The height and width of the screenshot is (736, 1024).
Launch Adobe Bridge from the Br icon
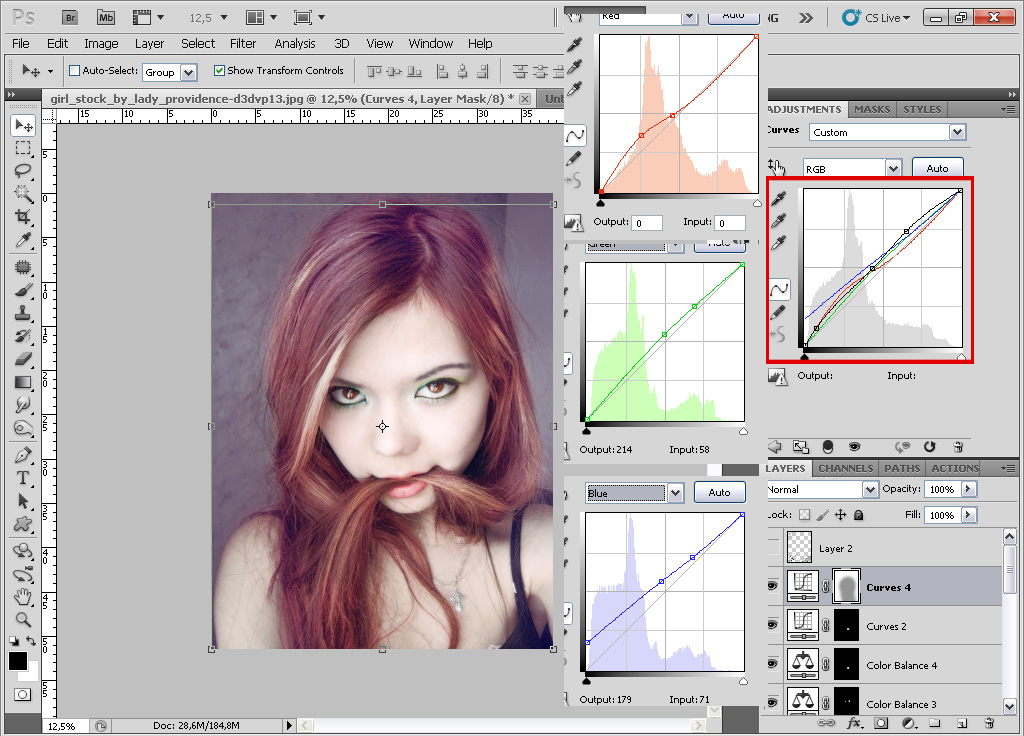pyautogui.click(x=69, y=18)
